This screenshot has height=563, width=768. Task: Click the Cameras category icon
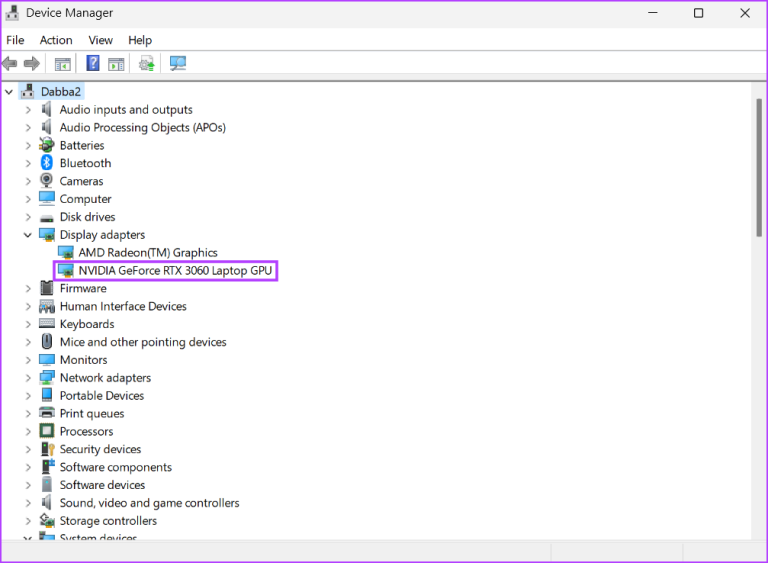pyautogui.click(x=47, y=181)
